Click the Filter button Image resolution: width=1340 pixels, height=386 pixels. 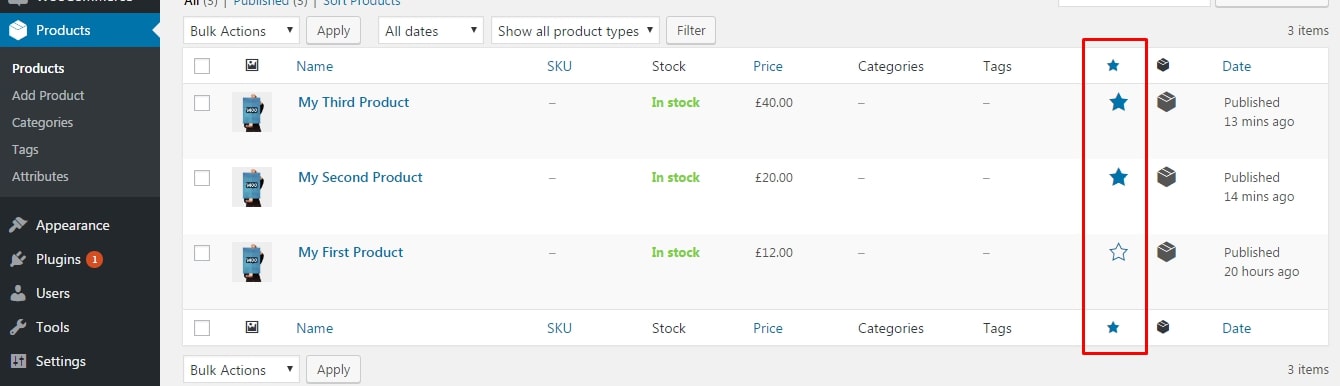691,31
